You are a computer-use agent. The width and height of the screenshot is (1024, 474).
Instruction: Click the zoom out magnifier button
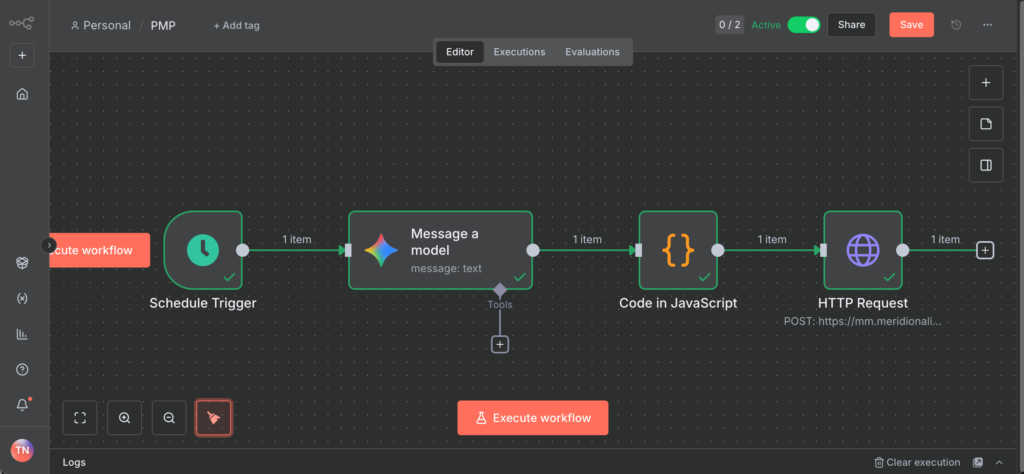tap(169, 418)
